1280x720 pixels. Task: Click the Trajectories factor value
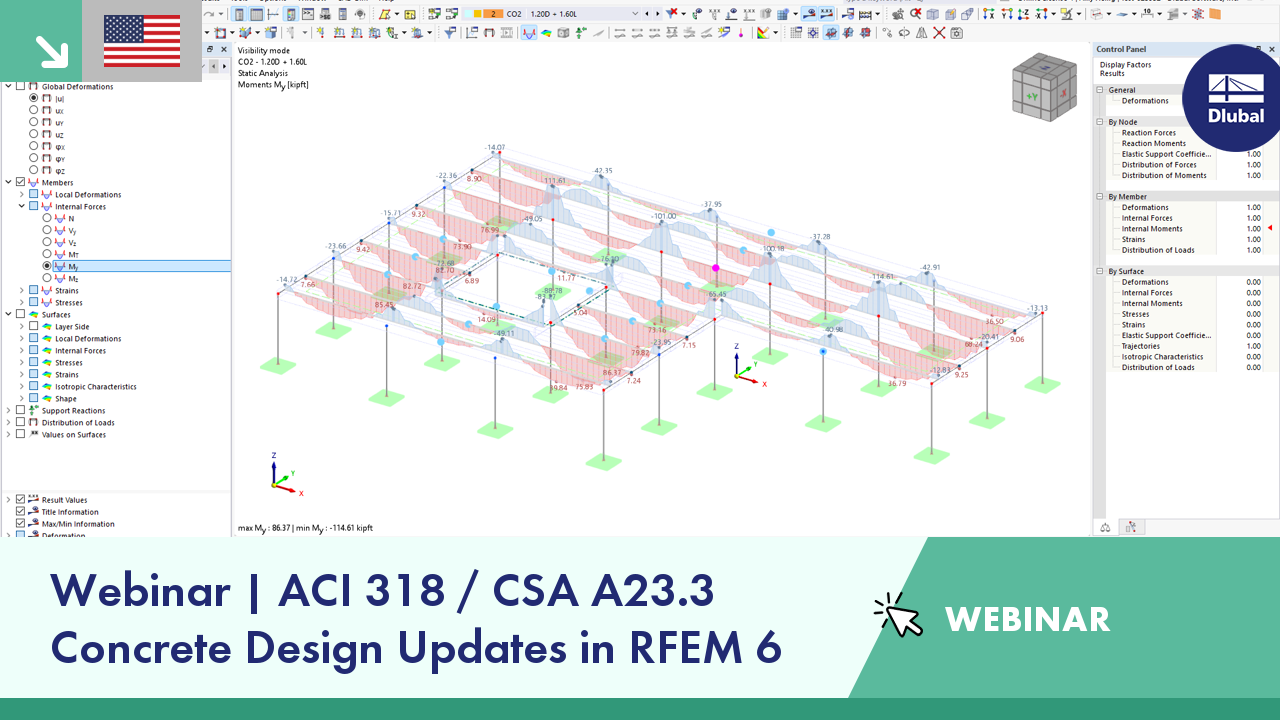(x=1253, y=346)
